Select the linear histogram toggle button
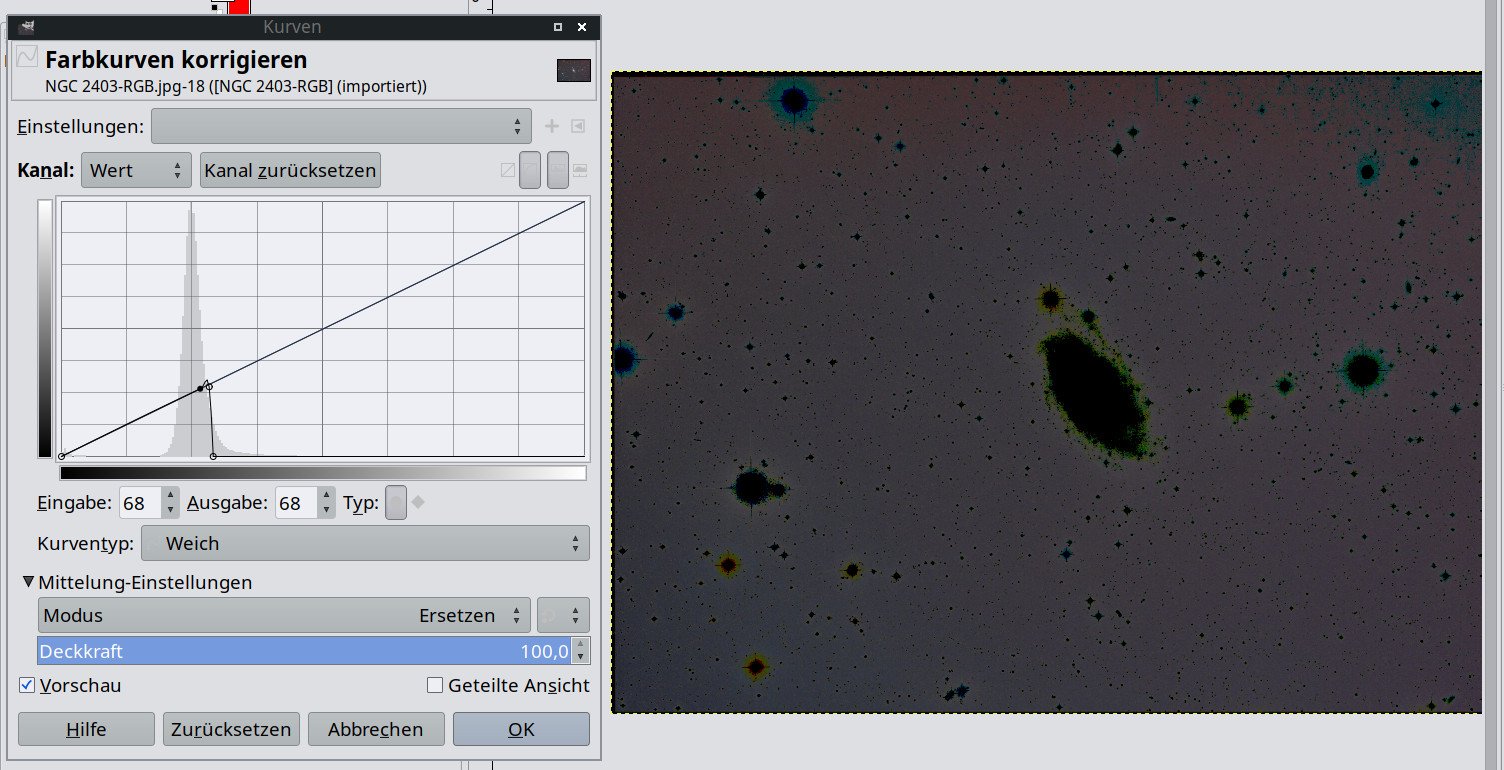The image size is (1504, 770). [530, 170]
